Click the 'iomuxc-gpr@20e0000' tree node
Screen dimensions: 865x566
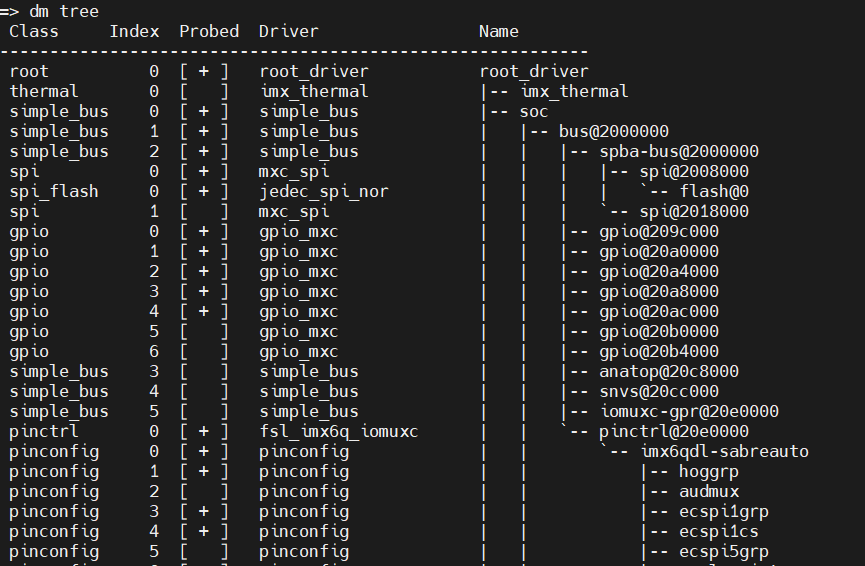point(689,412)
